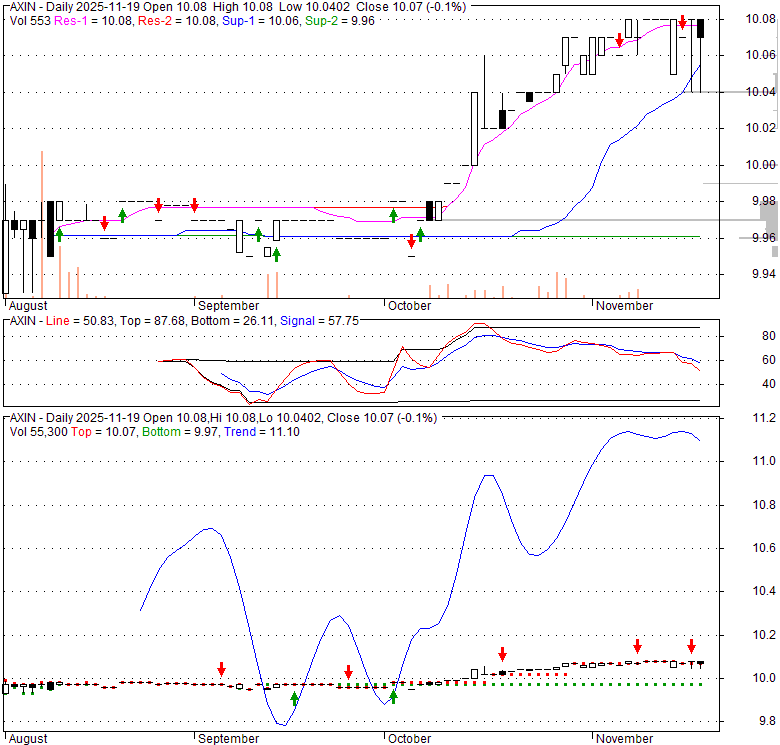The height and width of the screenshot is (745, 780).
Task: Click the green up arrow at August start
Action: [x=59, y=234]
